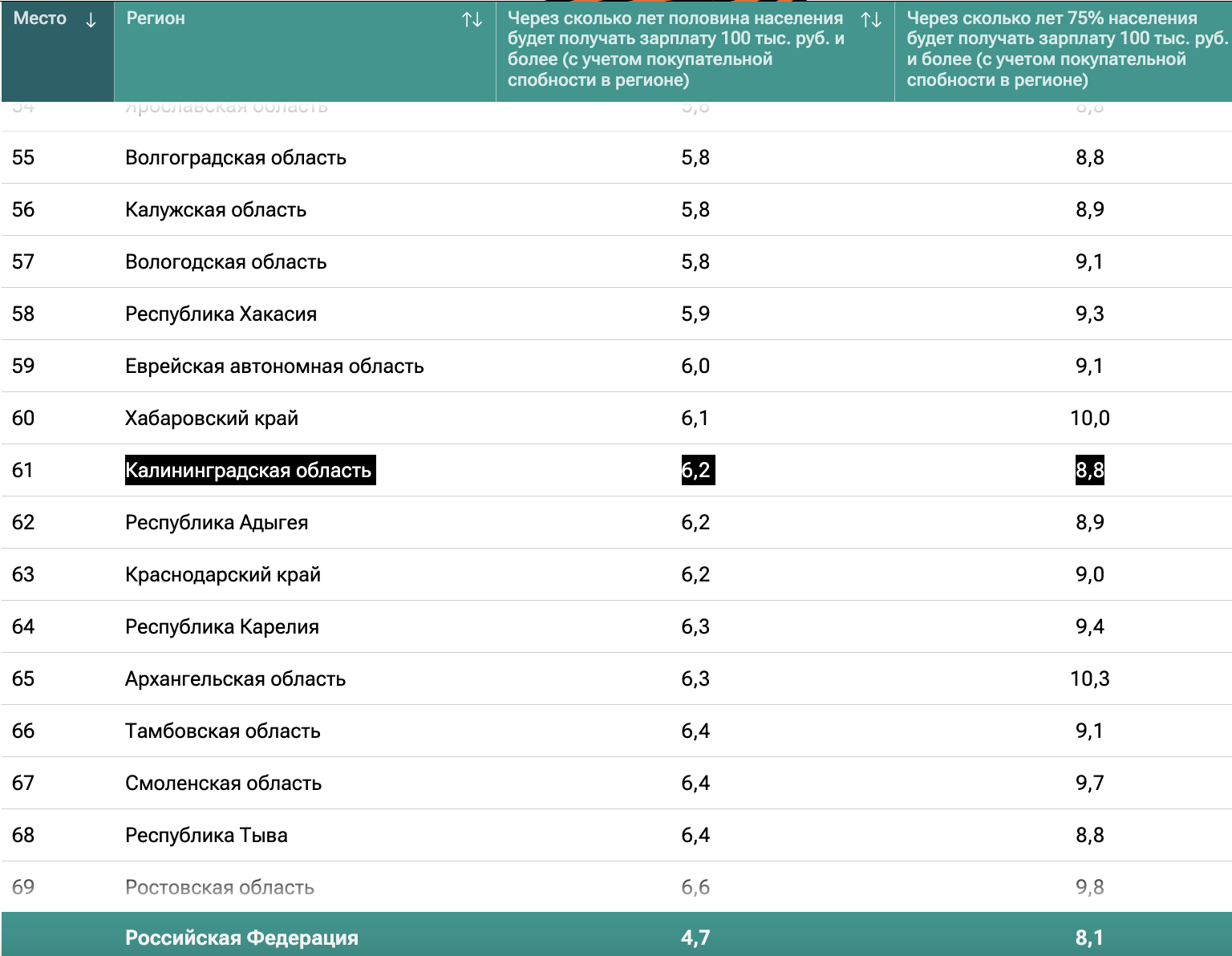The image size is (1232, 956).
Task: Click highlighted value 6,2 for Калининградская область
Action: (x=697, y=470)
